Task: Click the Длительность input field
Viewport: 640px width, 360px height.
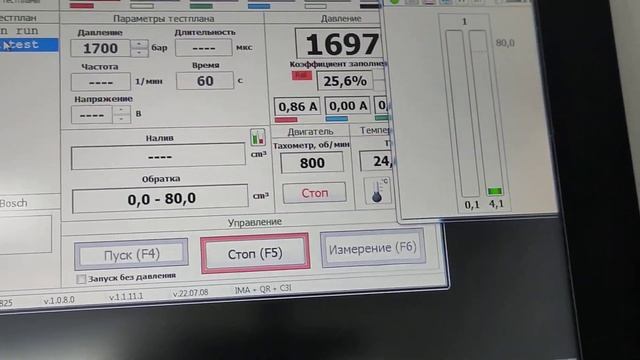Action: coord(204,48)
